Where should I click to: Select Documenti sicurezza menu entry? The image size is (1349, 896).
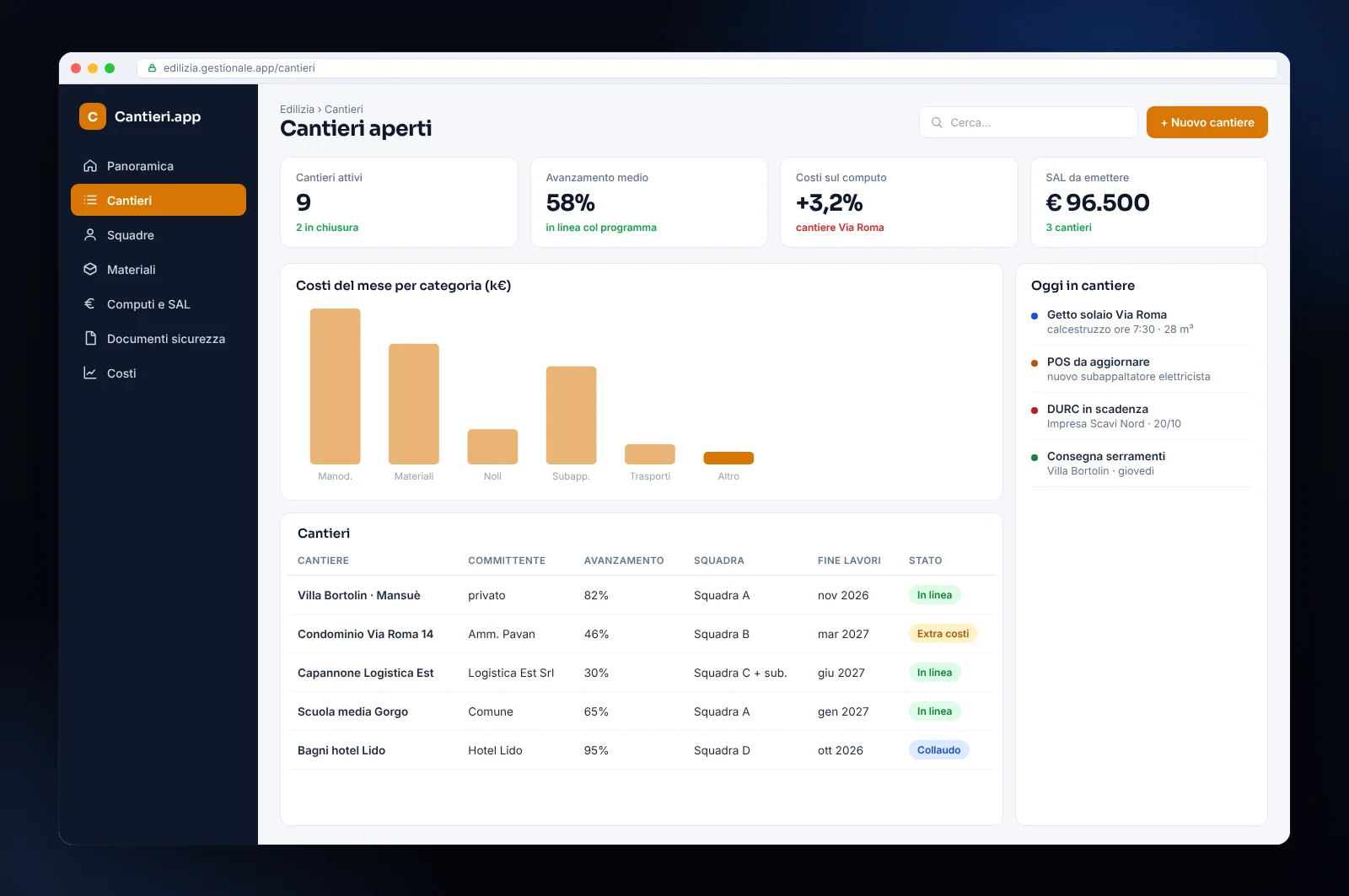[159, 339]
